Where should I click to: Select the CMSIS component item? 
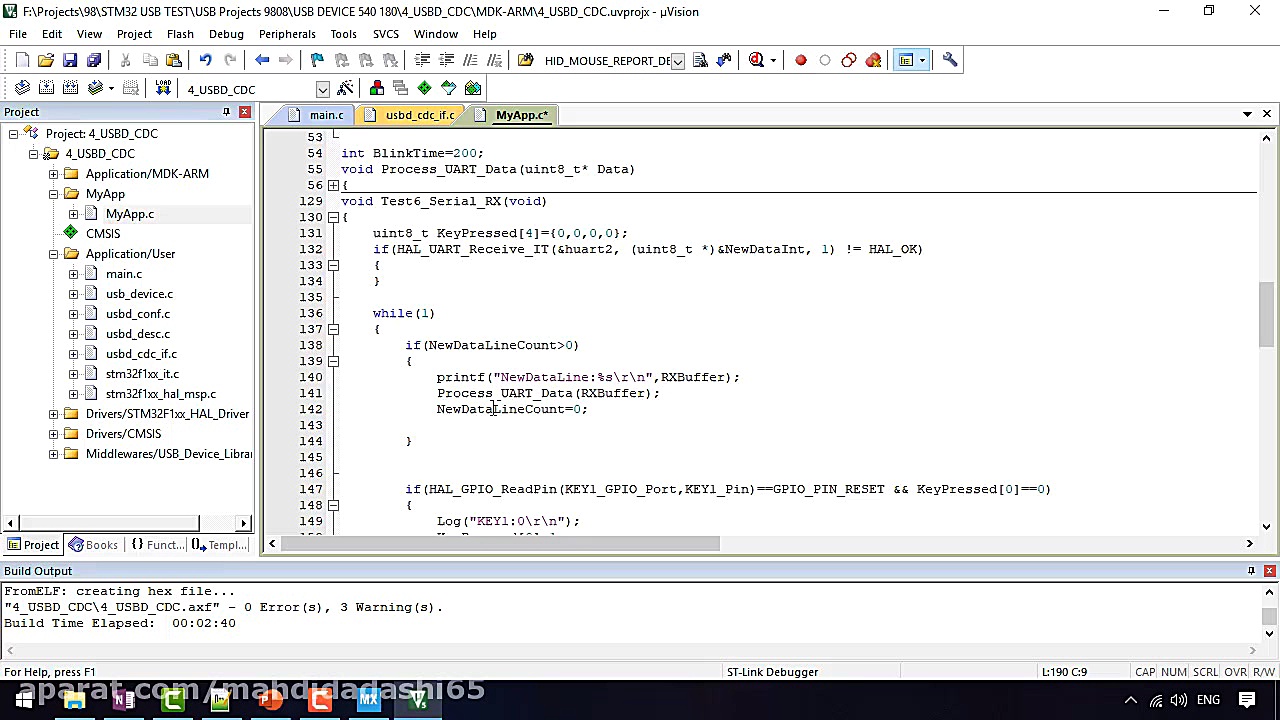[103, 234]
